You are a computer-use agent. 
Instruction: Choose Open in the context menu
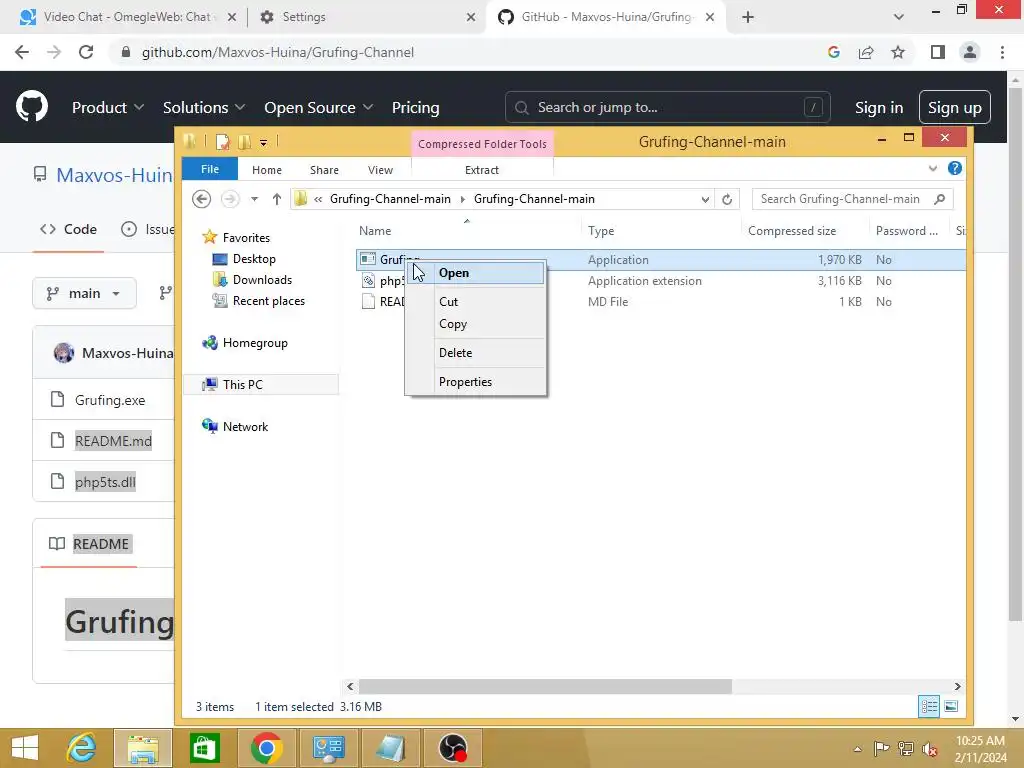click(x=475, y=273)
